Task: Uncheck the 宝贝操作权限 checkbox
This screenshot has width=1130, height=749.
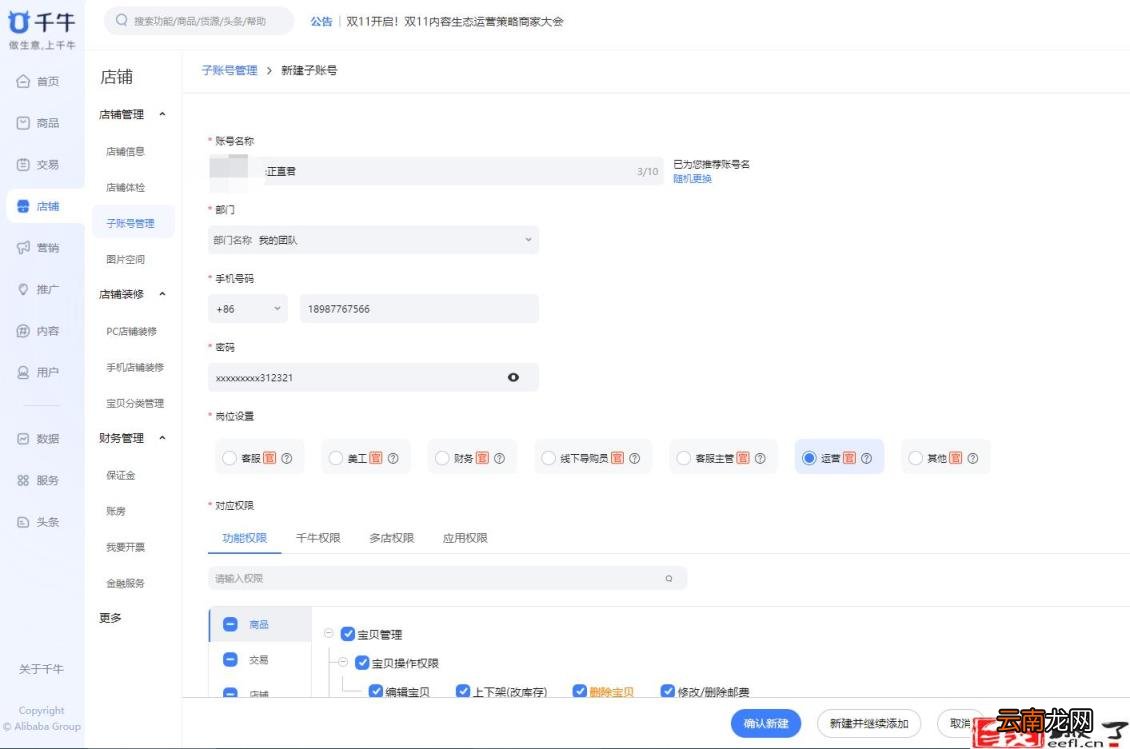Action: tap(362, 662)
